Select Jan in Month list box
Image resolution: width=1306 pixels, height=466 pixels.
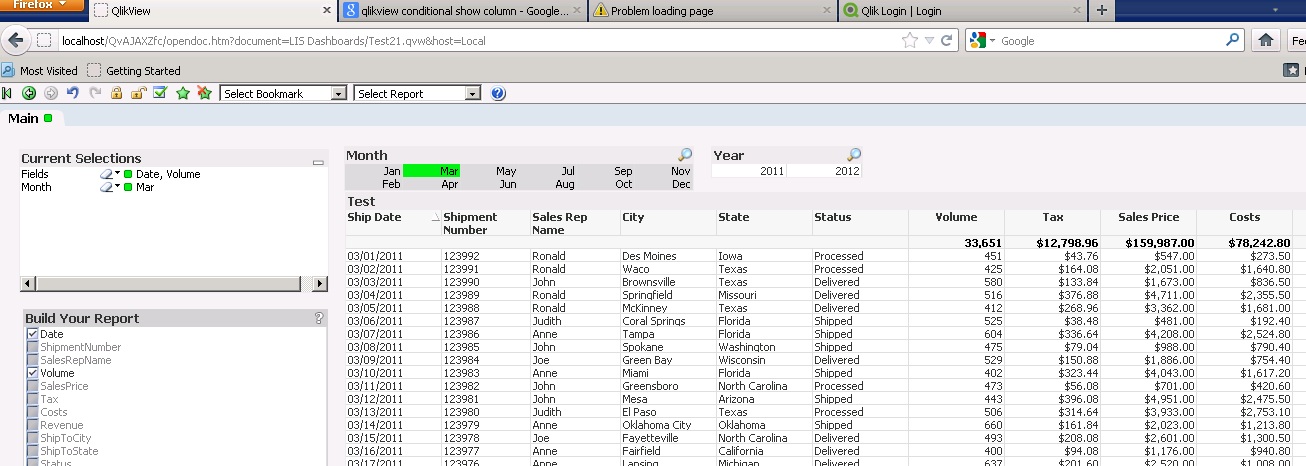374,171
